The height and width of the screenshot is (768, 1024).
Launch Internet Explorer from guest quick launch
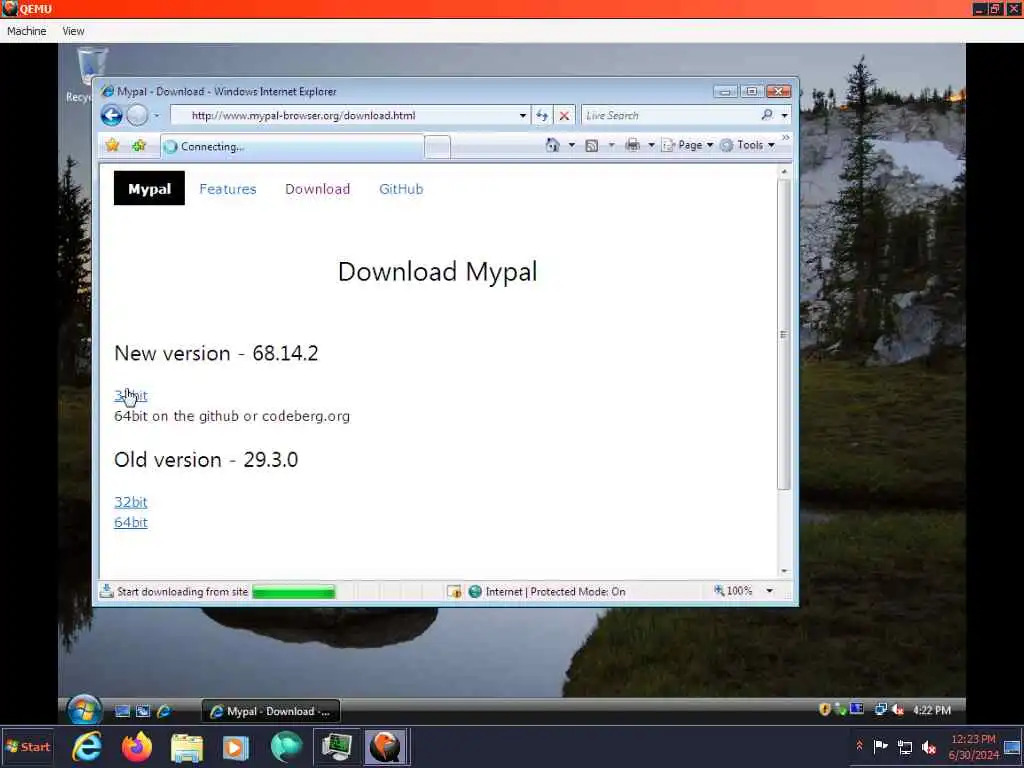pos(164,711)
